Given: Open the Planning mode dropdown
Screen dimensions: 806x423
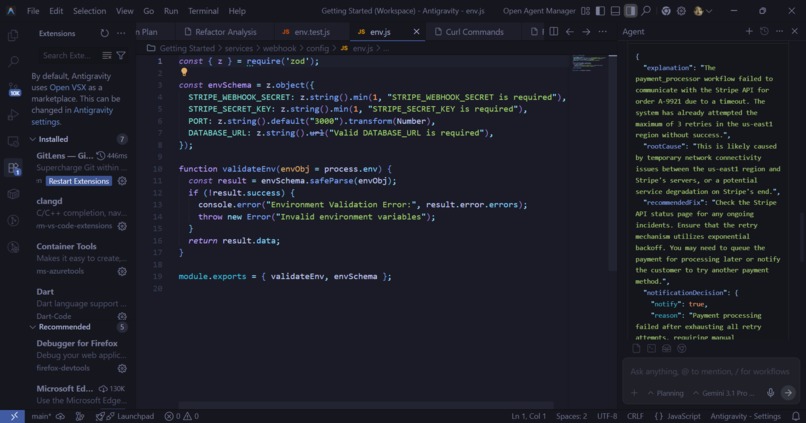Looking at the screenshot, I should [666, 393].
